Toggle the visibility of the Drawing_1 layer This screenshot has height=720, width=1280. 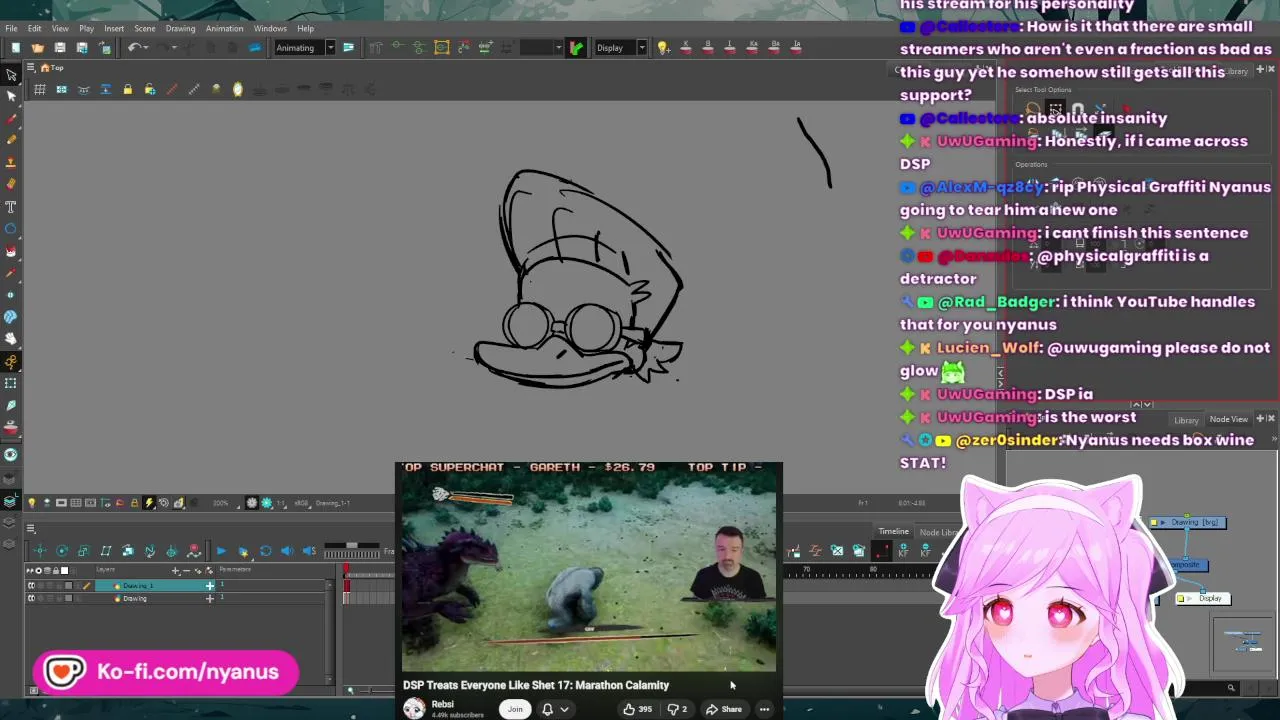click(31, 585)
